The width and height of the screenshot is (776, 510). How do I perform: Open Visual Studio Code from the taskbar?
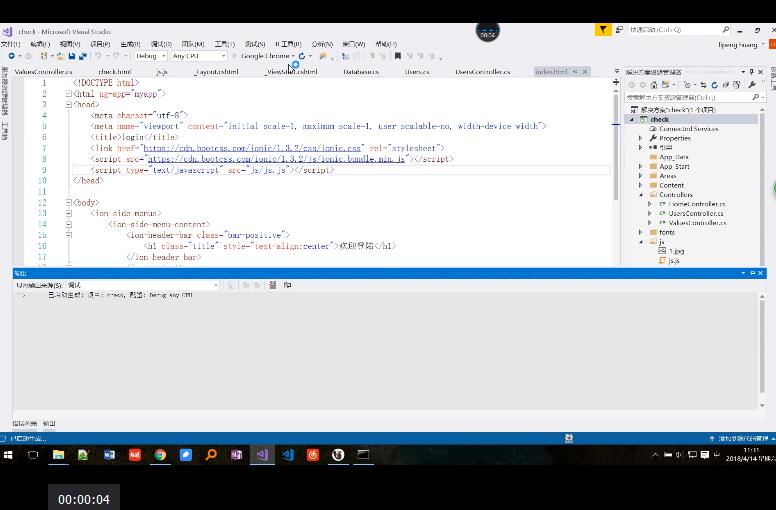pyautogui.click(x=288, y=455)
